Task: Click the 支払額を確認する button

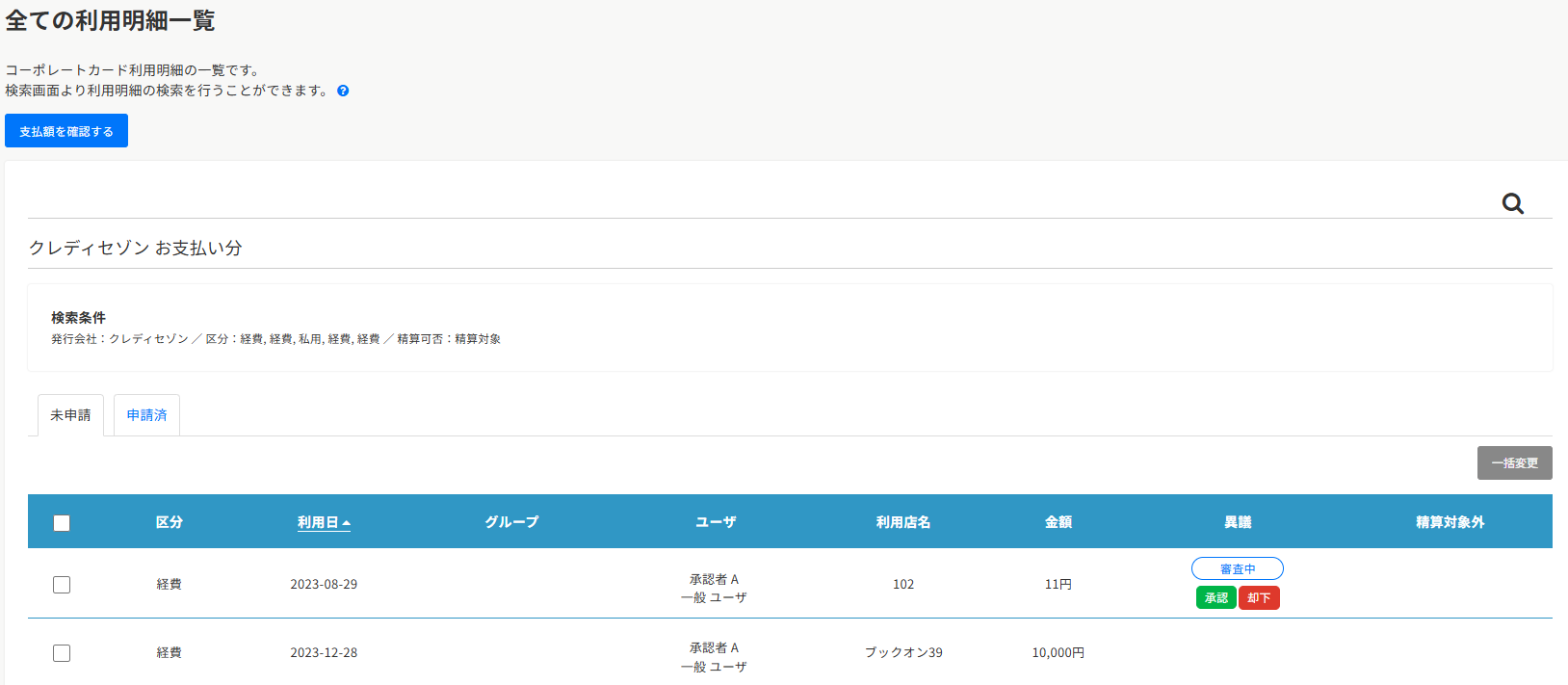Action: pyautogui.click(x=66, y=131)
